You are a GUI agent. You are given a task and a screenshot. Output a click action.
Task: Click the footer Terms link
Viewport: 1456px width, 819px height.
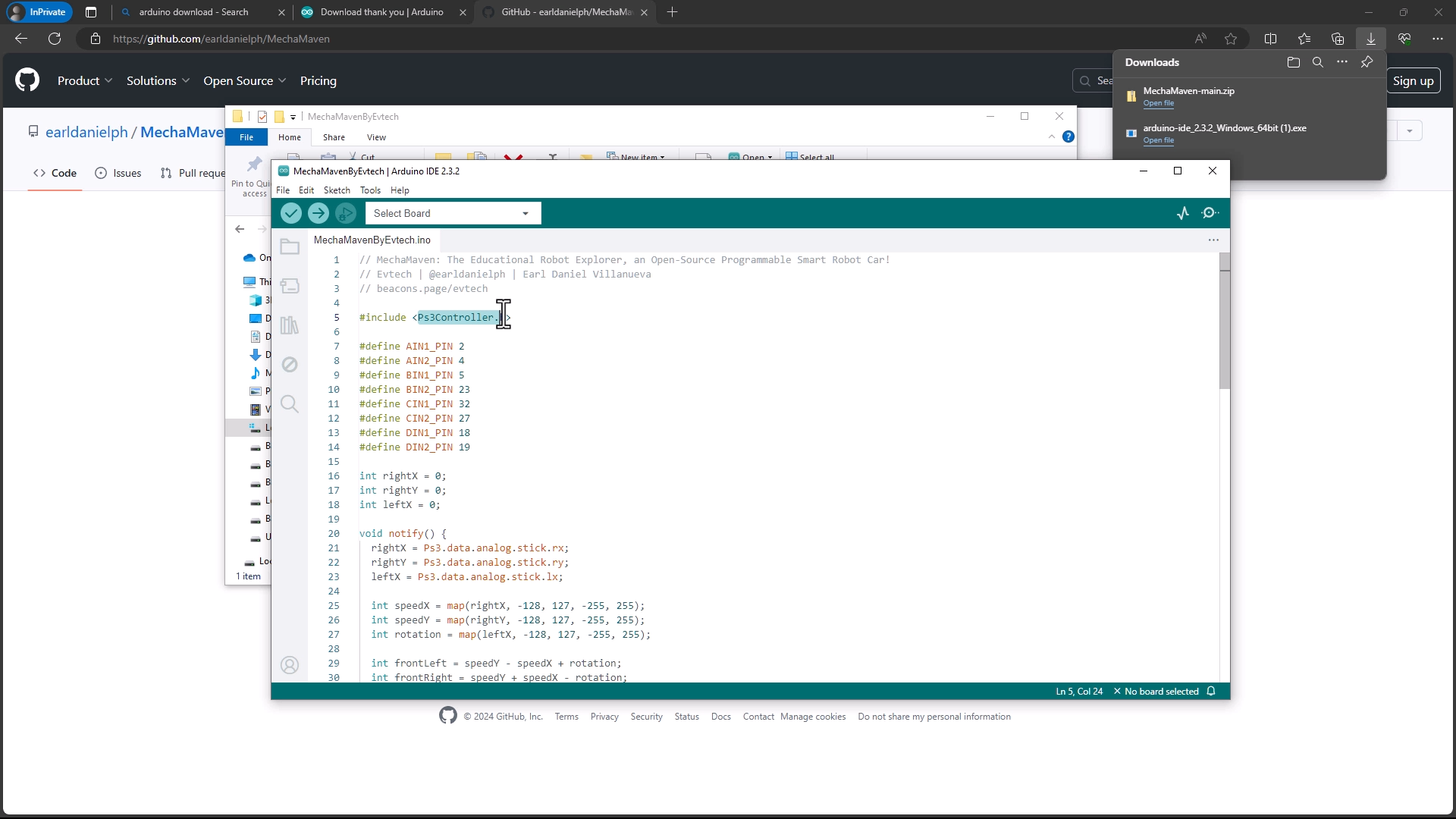click(x=566, y=717)
